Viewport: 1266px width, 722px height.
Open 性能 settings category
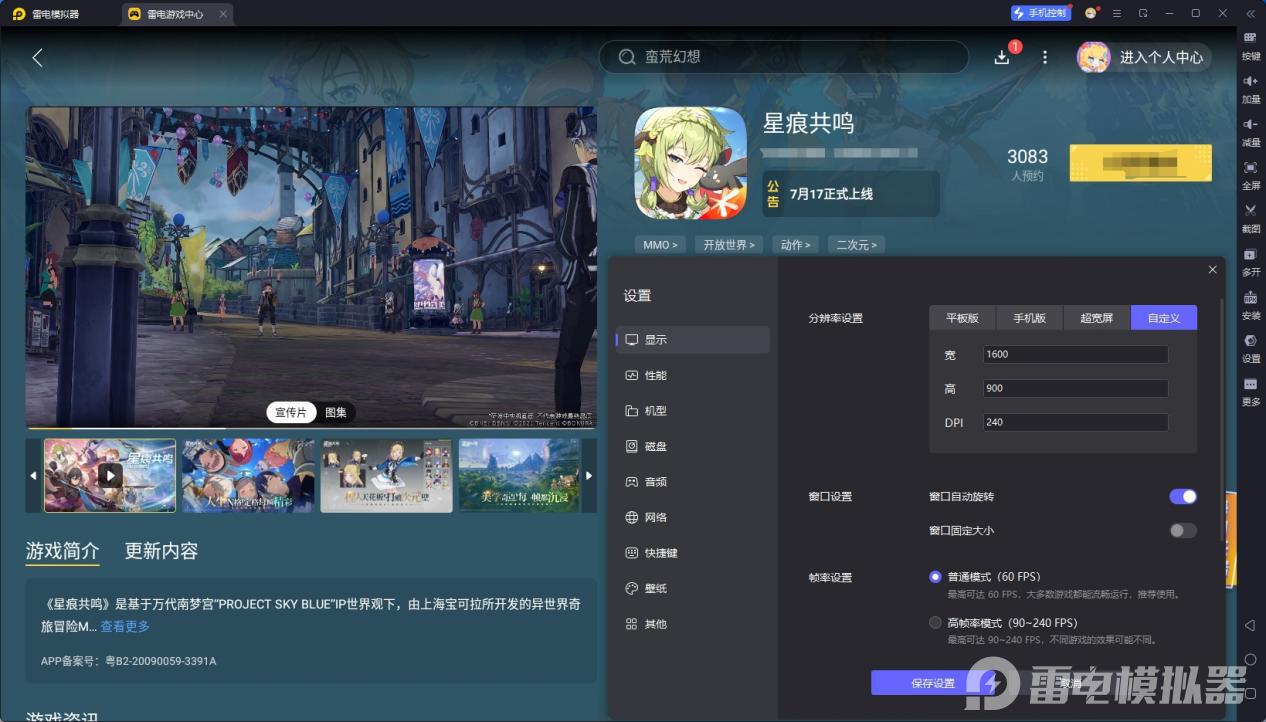pos(693,375)
